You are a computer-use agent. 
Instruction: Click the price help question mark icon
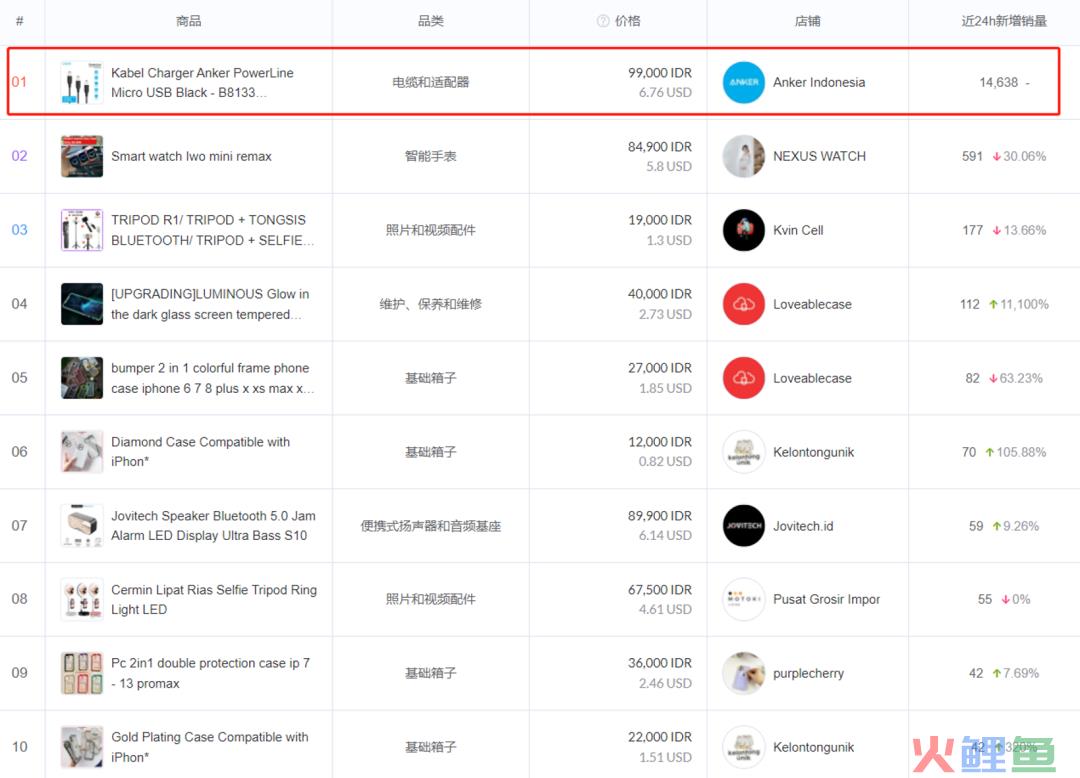point(603,21)
